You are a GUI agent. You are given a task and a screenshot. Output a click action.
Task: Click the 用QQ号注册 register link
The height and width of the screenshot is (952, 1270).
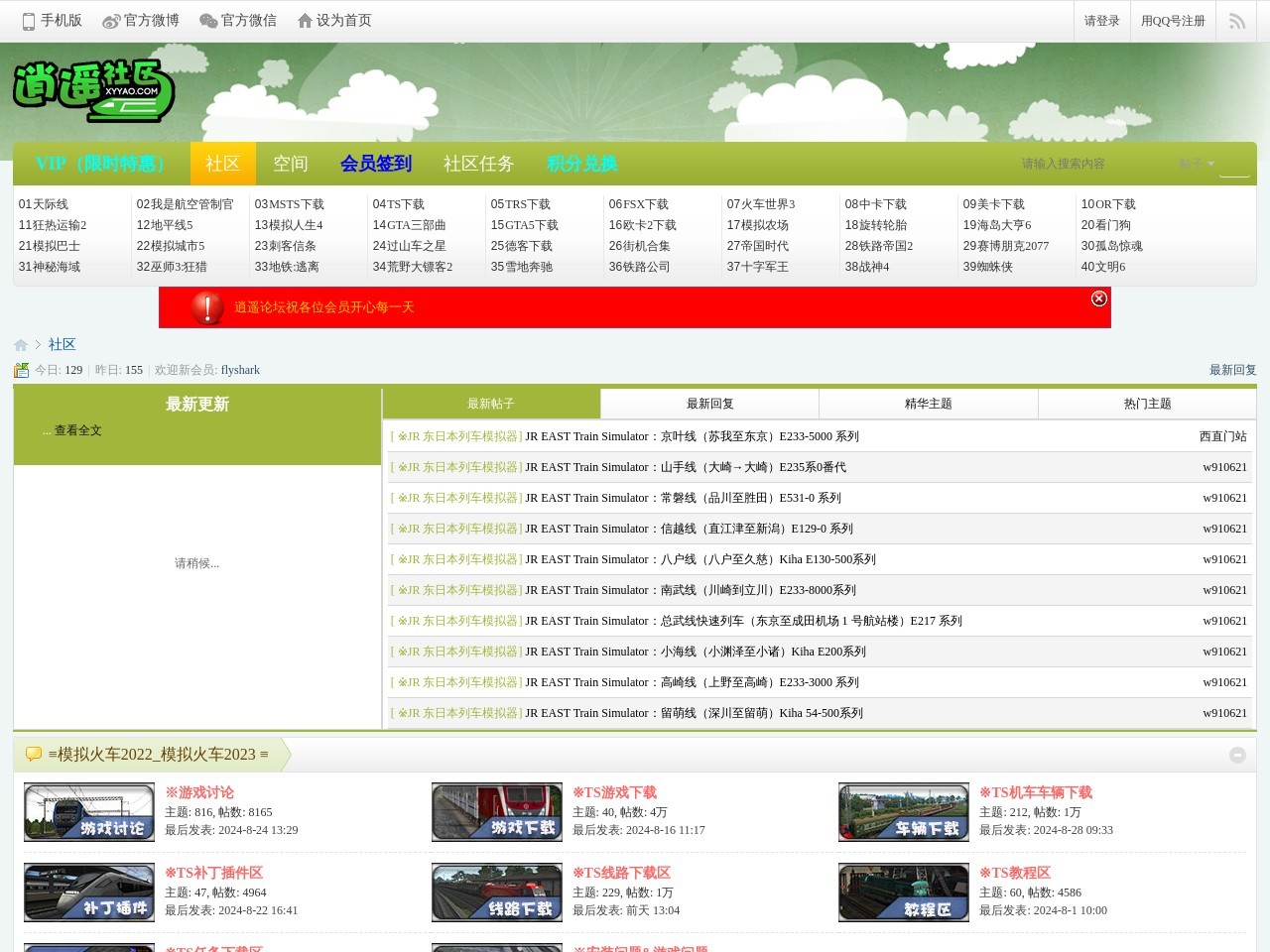[x=1172, y=21]
